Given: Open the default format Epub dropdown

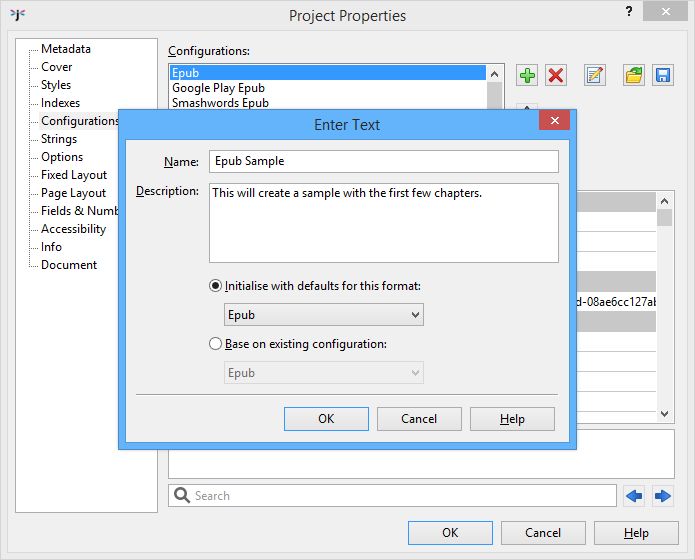Looking at the screenshot, I should [323, 315].
